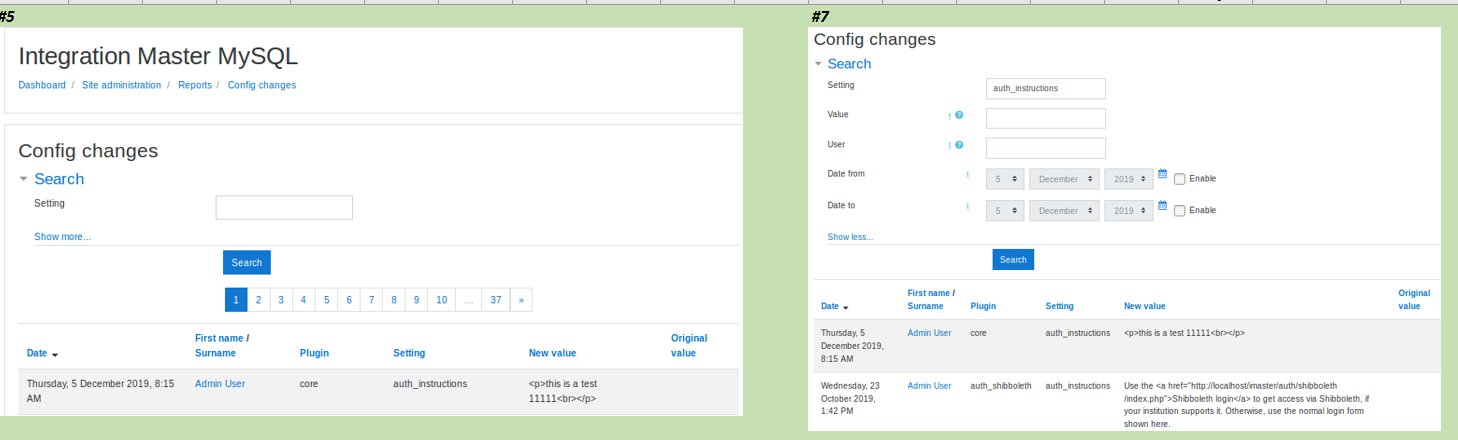
Task: Select the auth_shibboleth plugin cell
Action: click(1001, 385)
